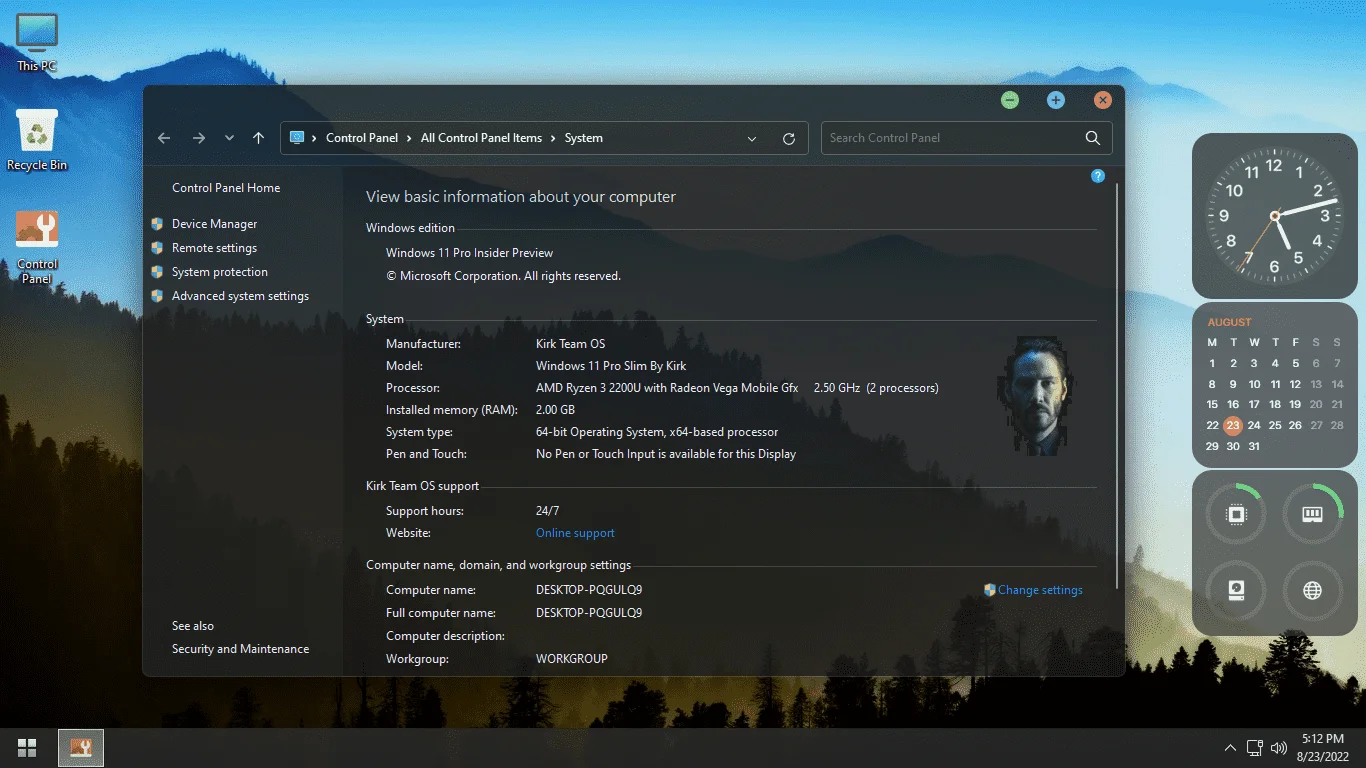Expand the chevron after Control Panel breadcrumb
Image resolution: width=1366 pixels, height=768 pixels.
click(409, 138)
